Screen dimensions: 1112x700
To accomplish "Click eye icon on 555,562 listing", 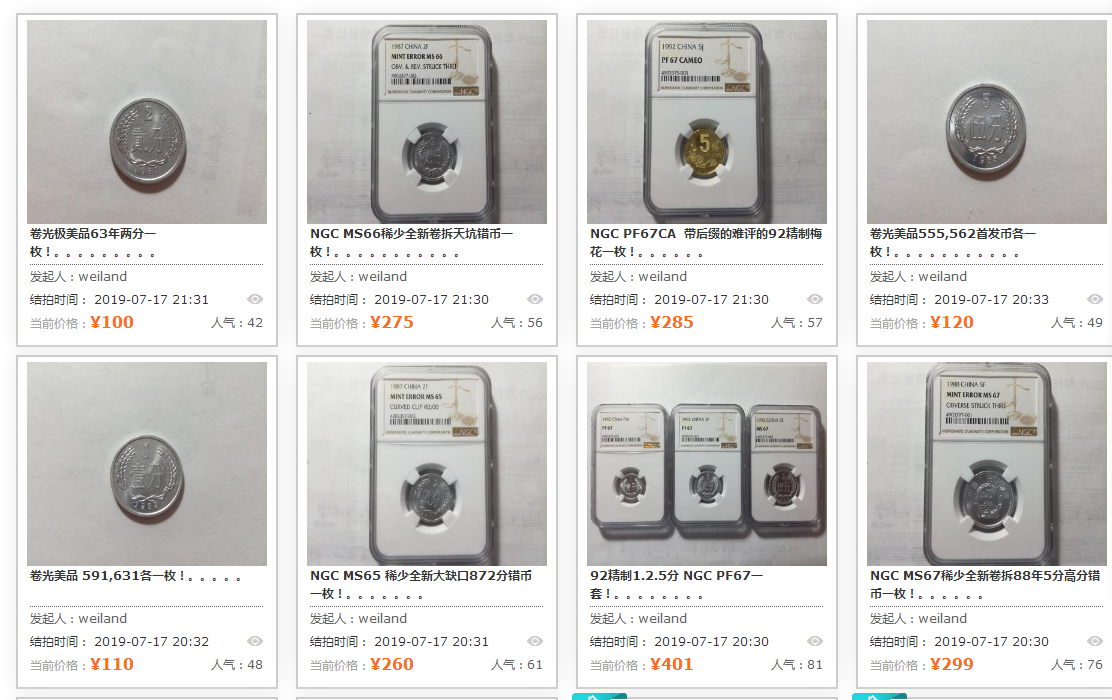I will pyautogui.click(x=1095, y=299).
